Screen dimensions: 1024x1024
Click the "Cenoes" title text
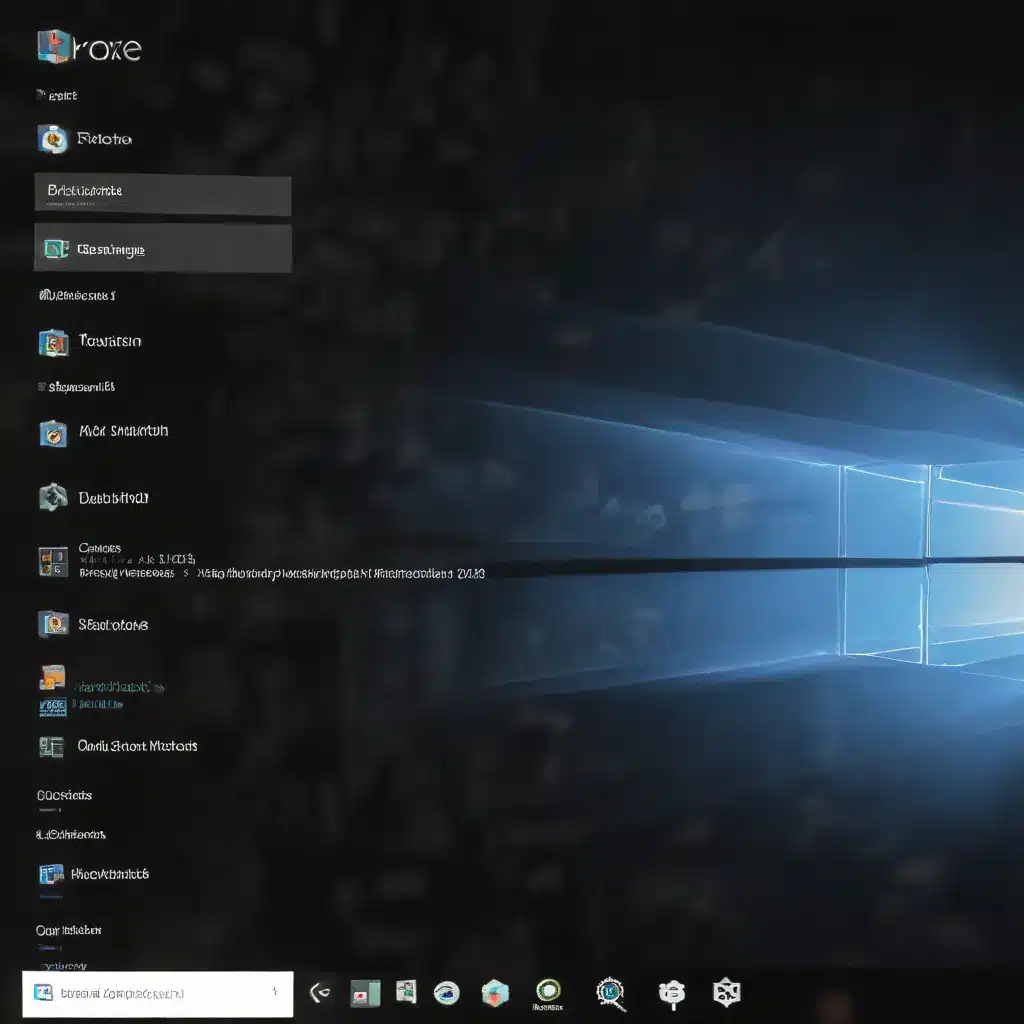(x=100, y=548)
